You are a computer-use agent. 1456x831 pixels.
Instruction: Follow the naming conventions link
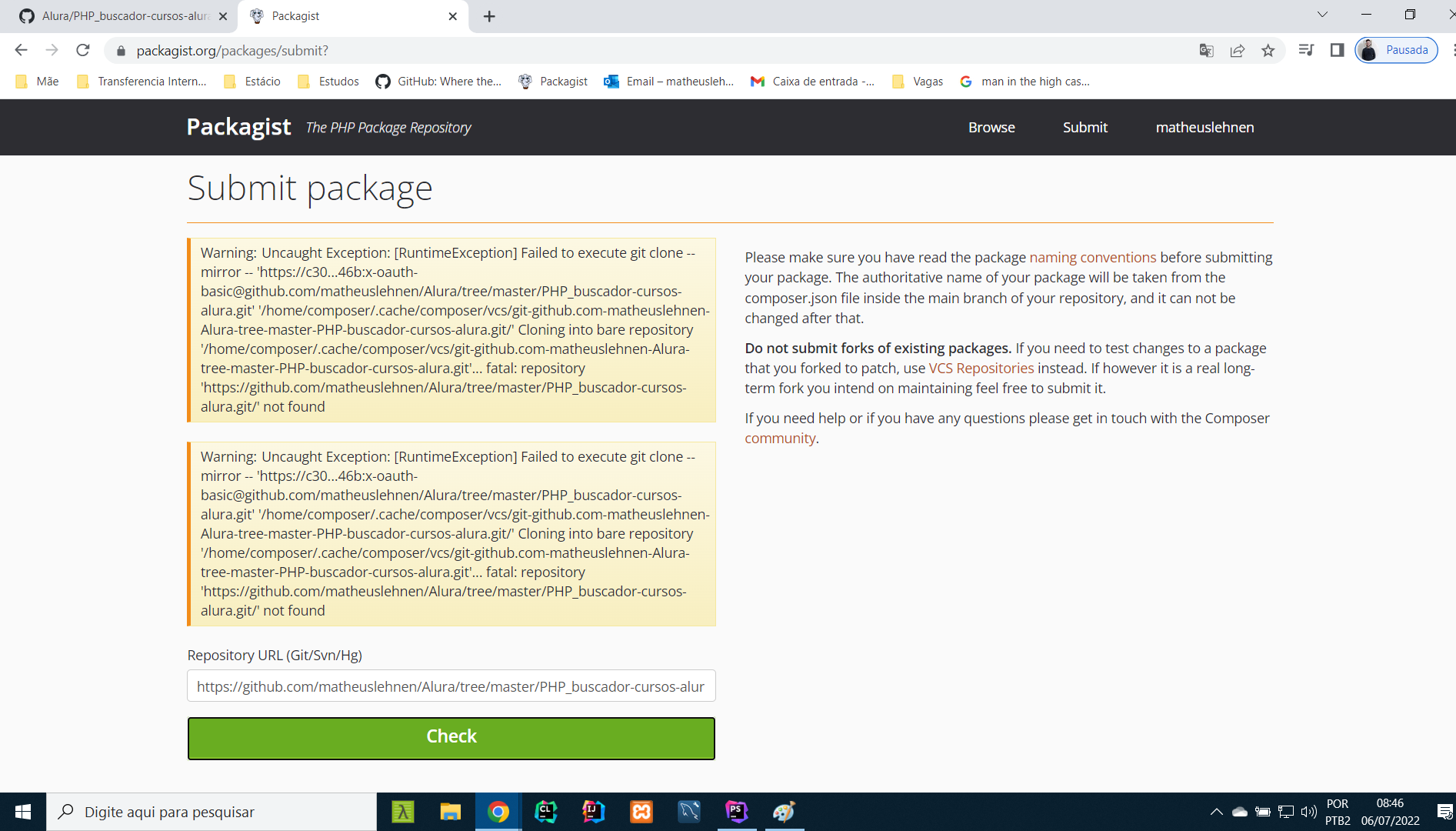point(1092,257)
